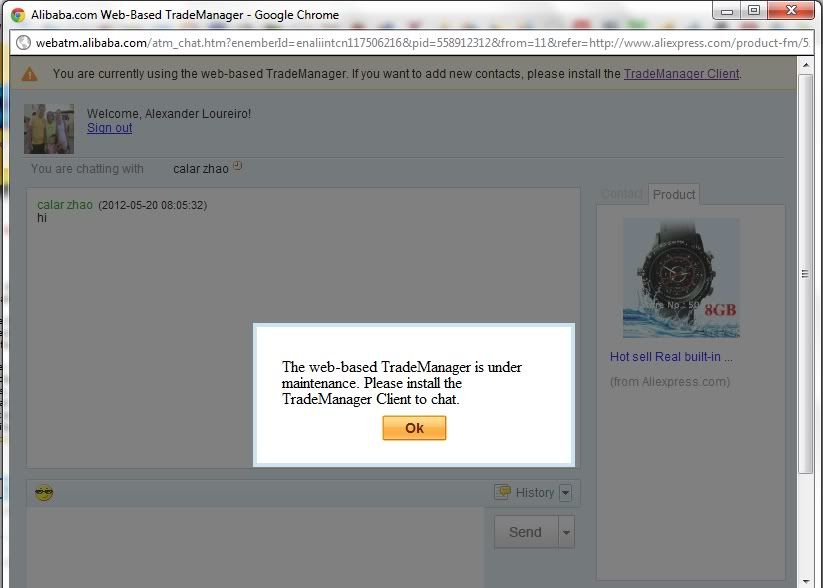Click the page info icon in address bar
This screenshot has width=823, height=588.
(24, 43)
